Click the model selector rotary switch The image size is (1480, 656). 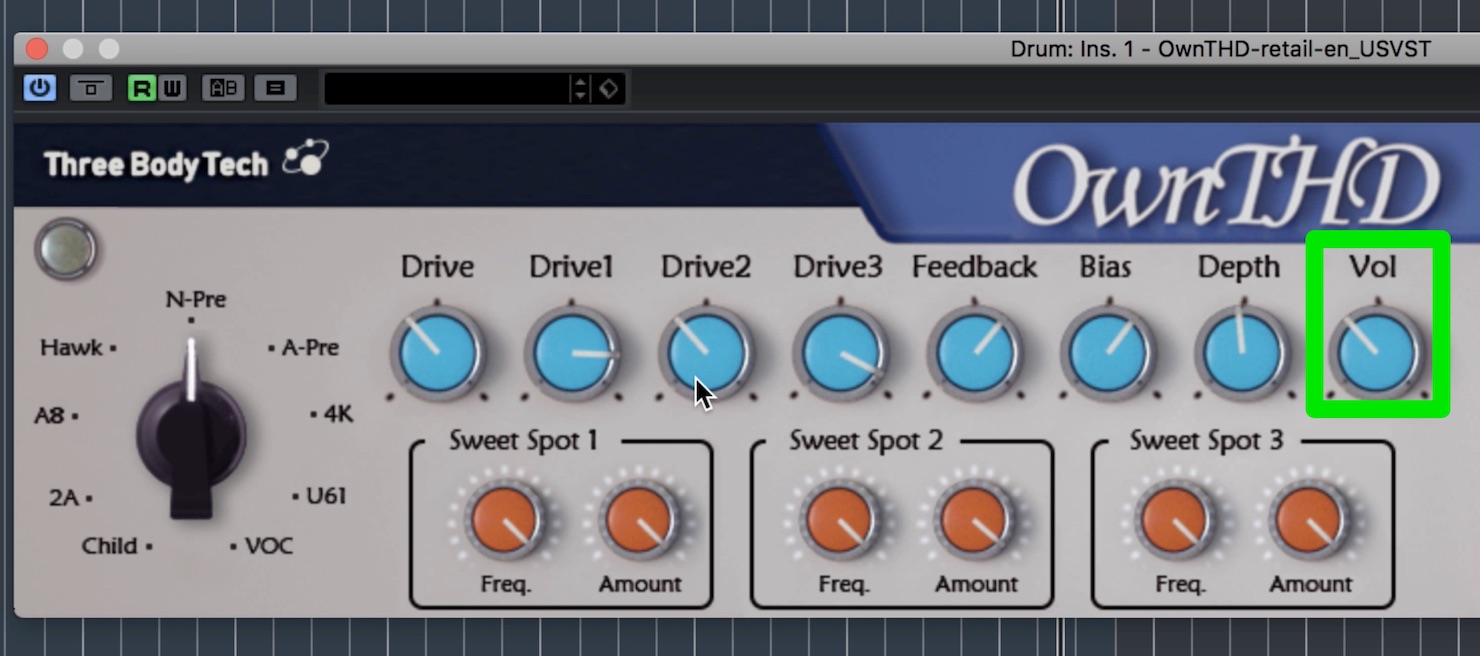(191, 430)
